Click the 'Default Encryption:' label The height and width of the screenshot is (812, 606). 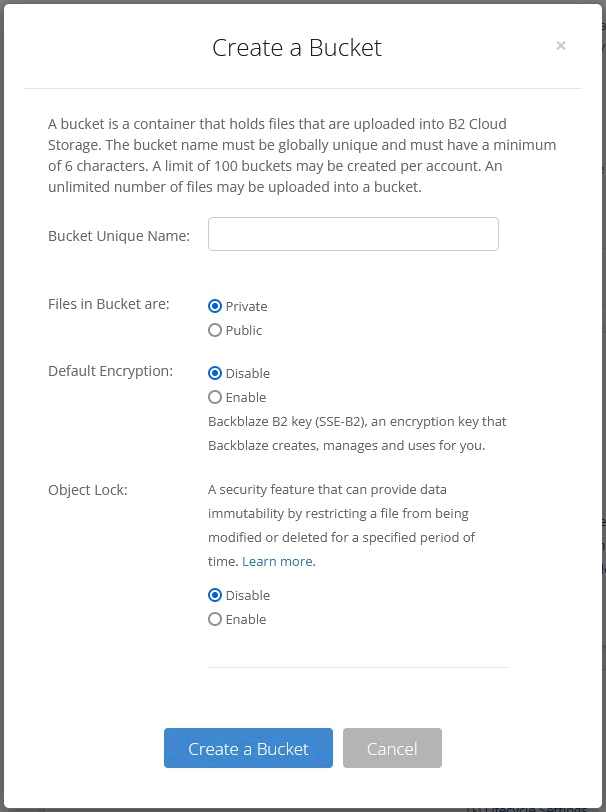pos(110,371)
